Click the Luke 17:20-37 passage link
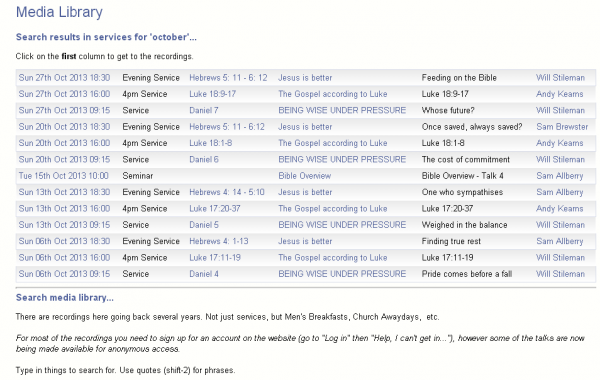Screen dimensions: 600x380 215,209
